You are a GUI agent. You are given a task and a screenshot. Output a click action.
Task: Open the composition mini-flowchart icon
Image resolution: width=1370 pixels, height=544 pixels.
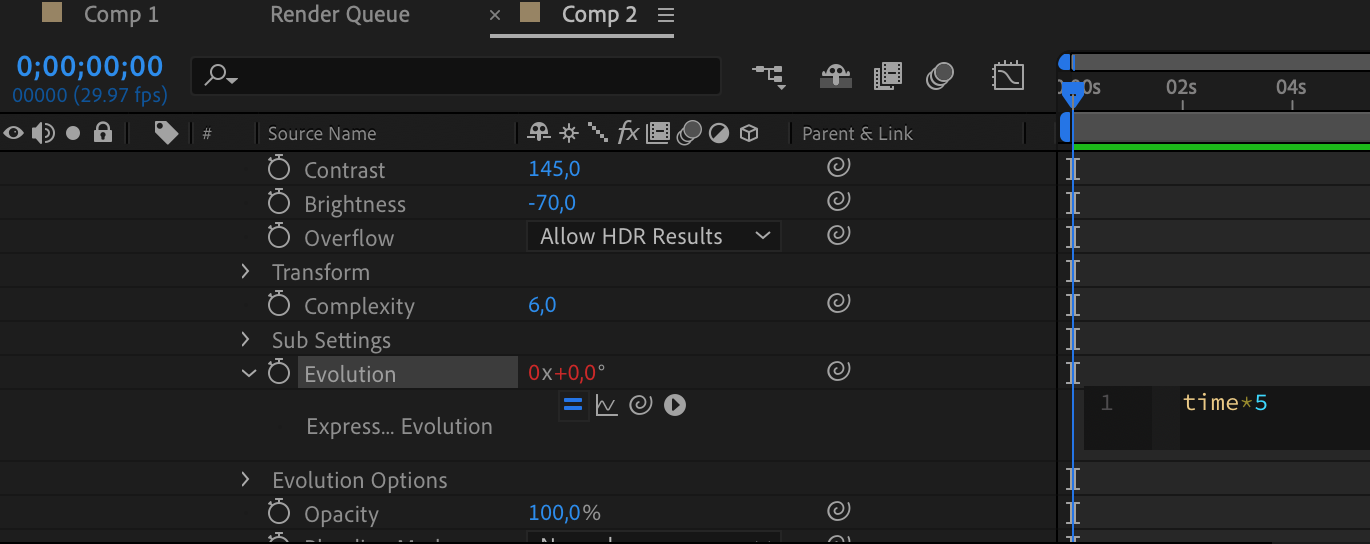(x=769, y=76)
